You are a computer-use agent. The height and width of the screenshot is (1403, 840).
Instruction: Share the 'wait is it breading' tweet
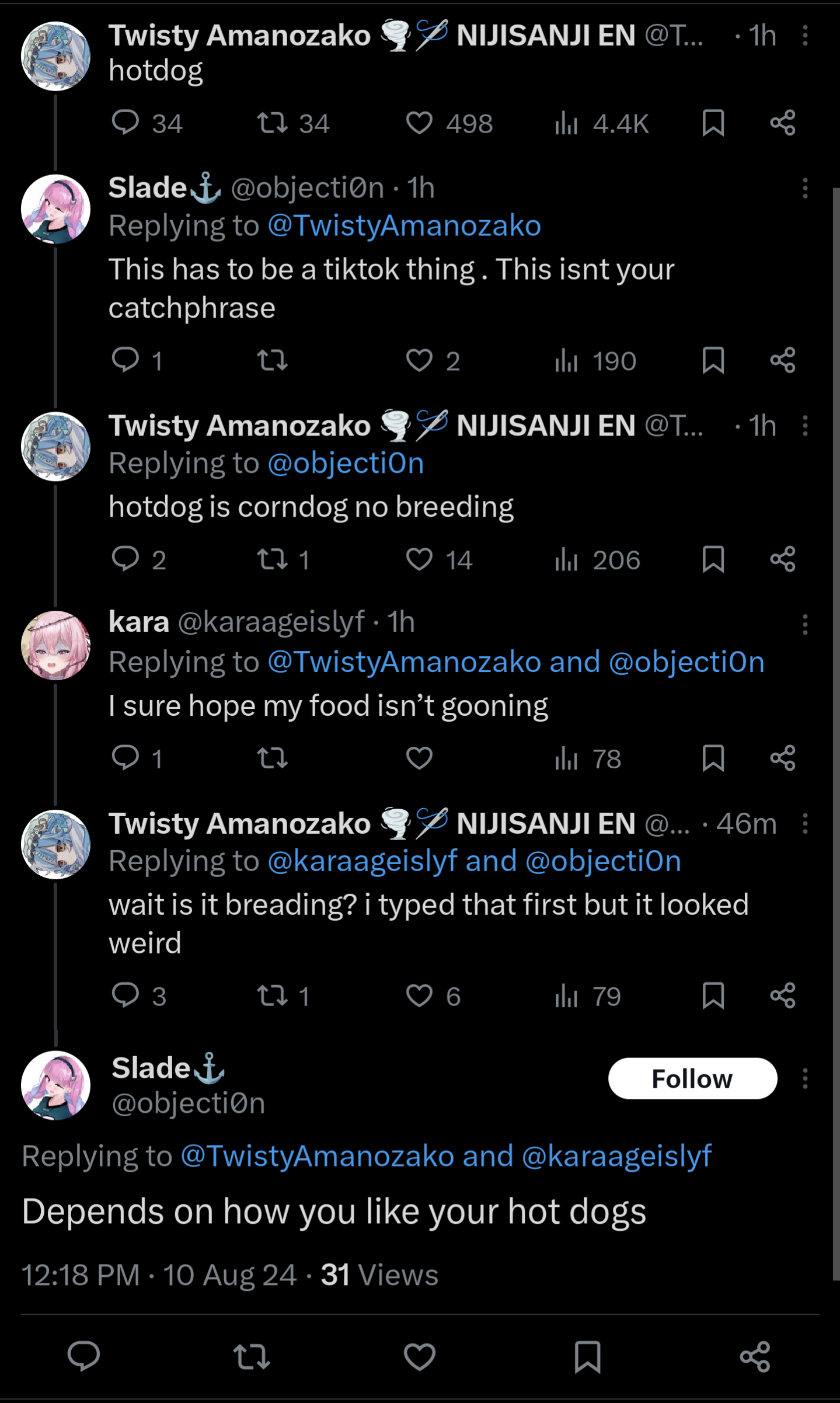[782, 995]
